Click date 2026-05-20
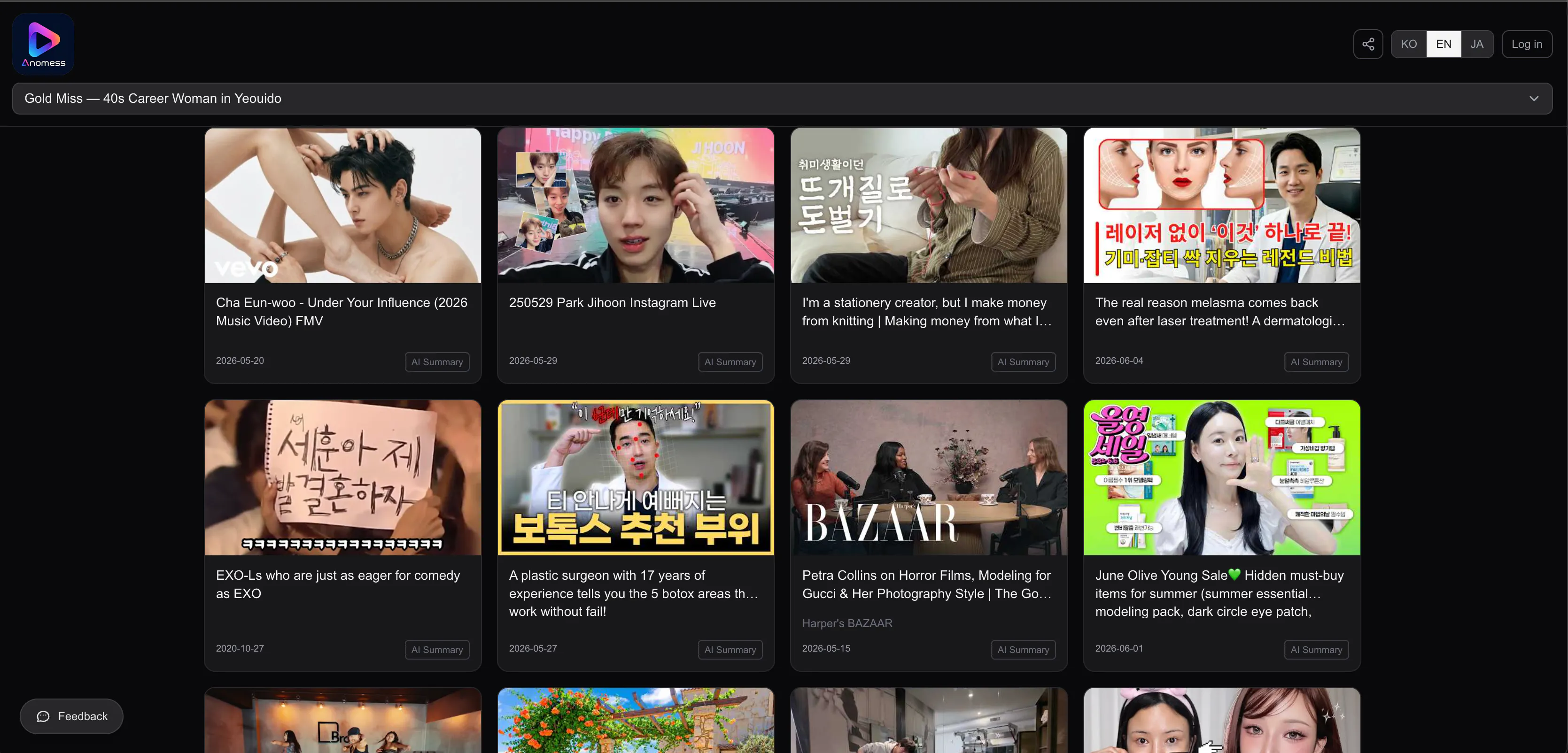The image size is (1568, 753). coord(240,361)
